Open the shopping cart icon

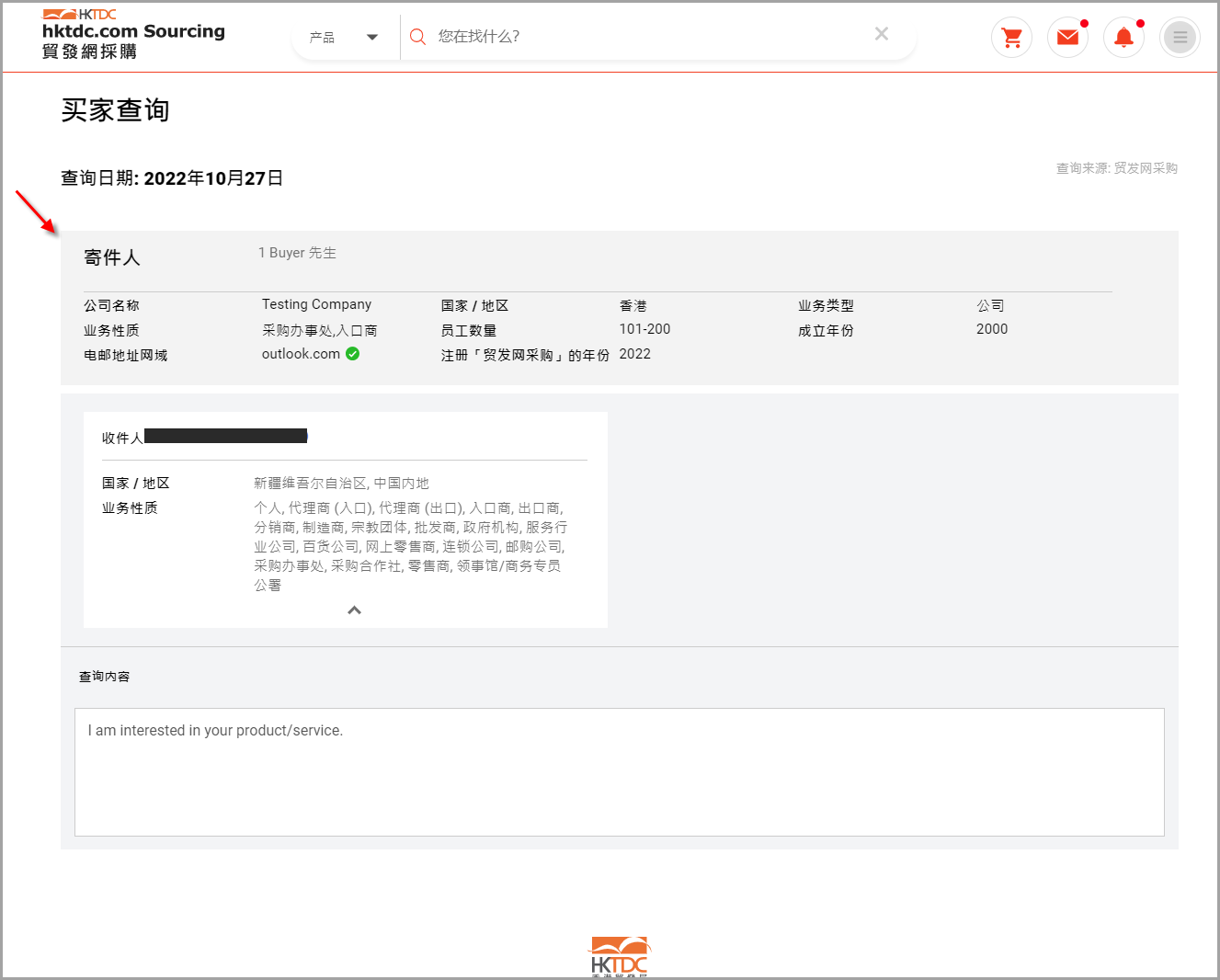(x=1011, y=38)
